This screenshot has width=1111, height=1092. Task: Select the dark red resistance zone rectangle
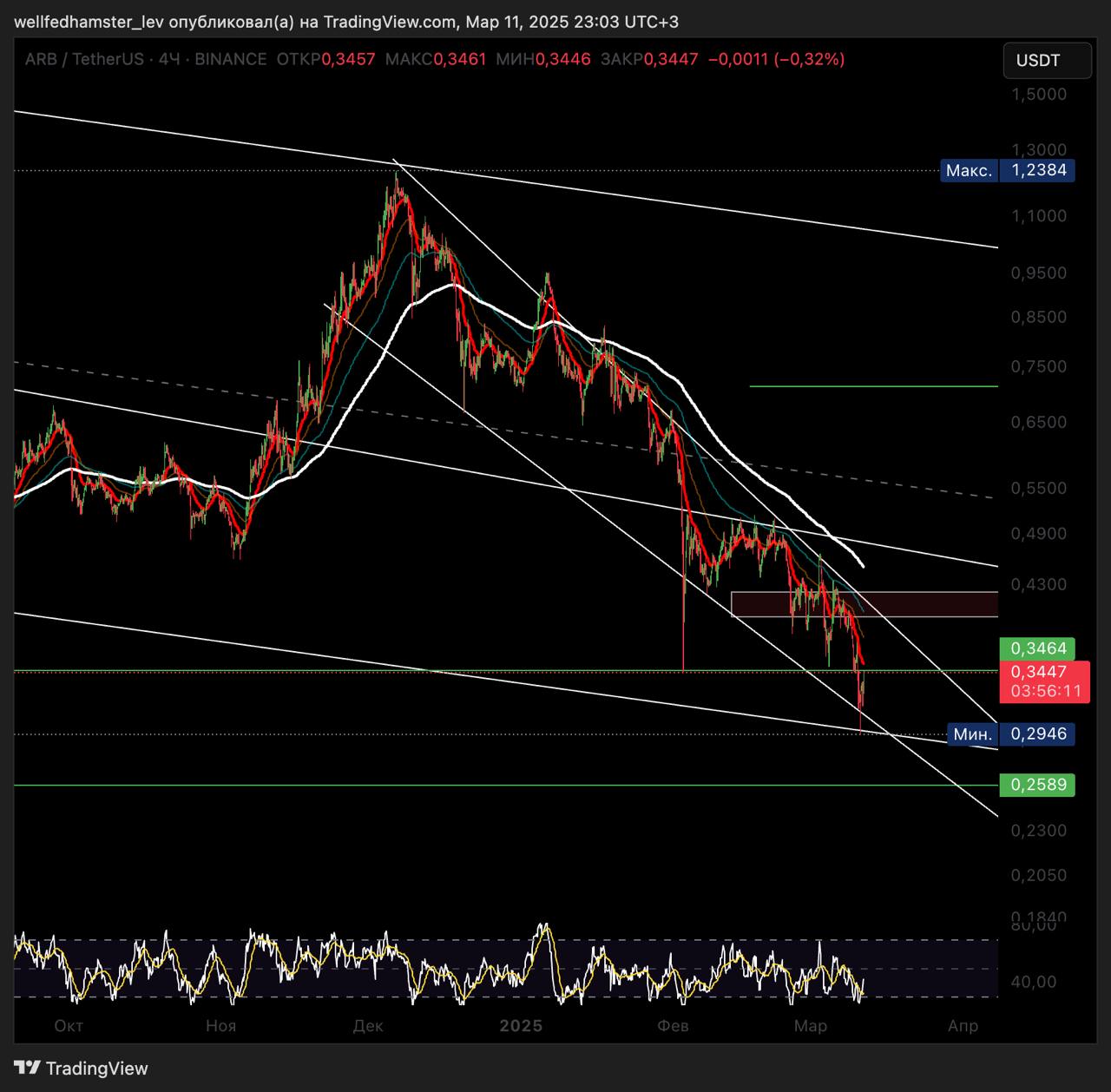click(864, 604)
